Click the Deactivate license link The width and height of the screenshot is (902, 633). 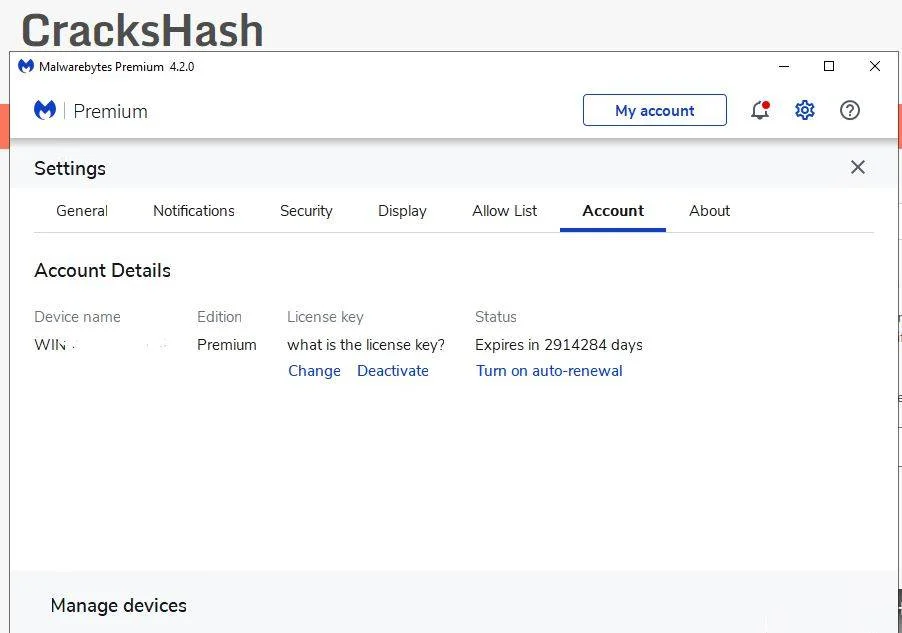pos(393,371)
